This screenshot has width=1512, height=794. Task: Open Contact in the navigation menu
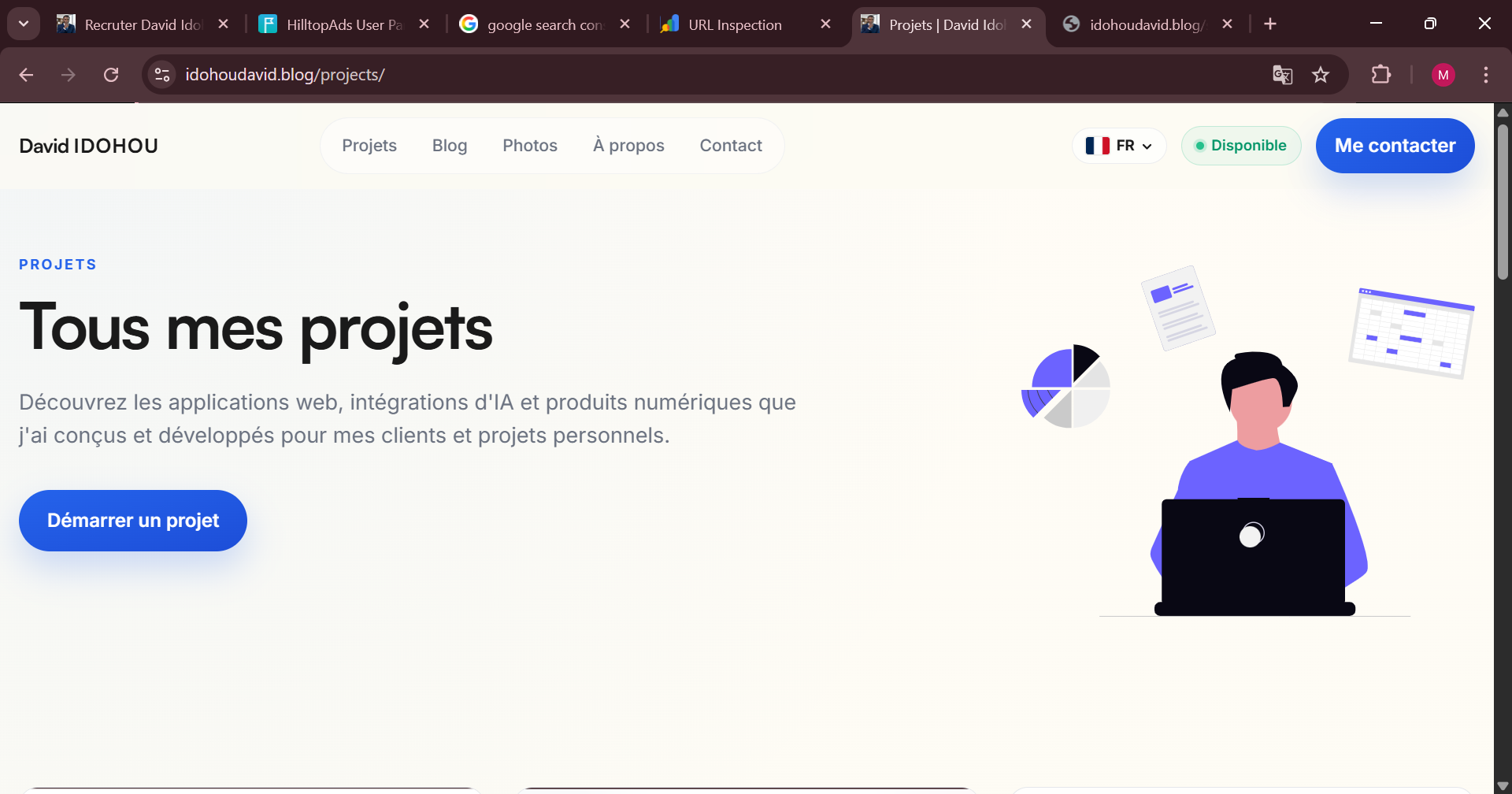pyautogui.click(x=731, y=146)
